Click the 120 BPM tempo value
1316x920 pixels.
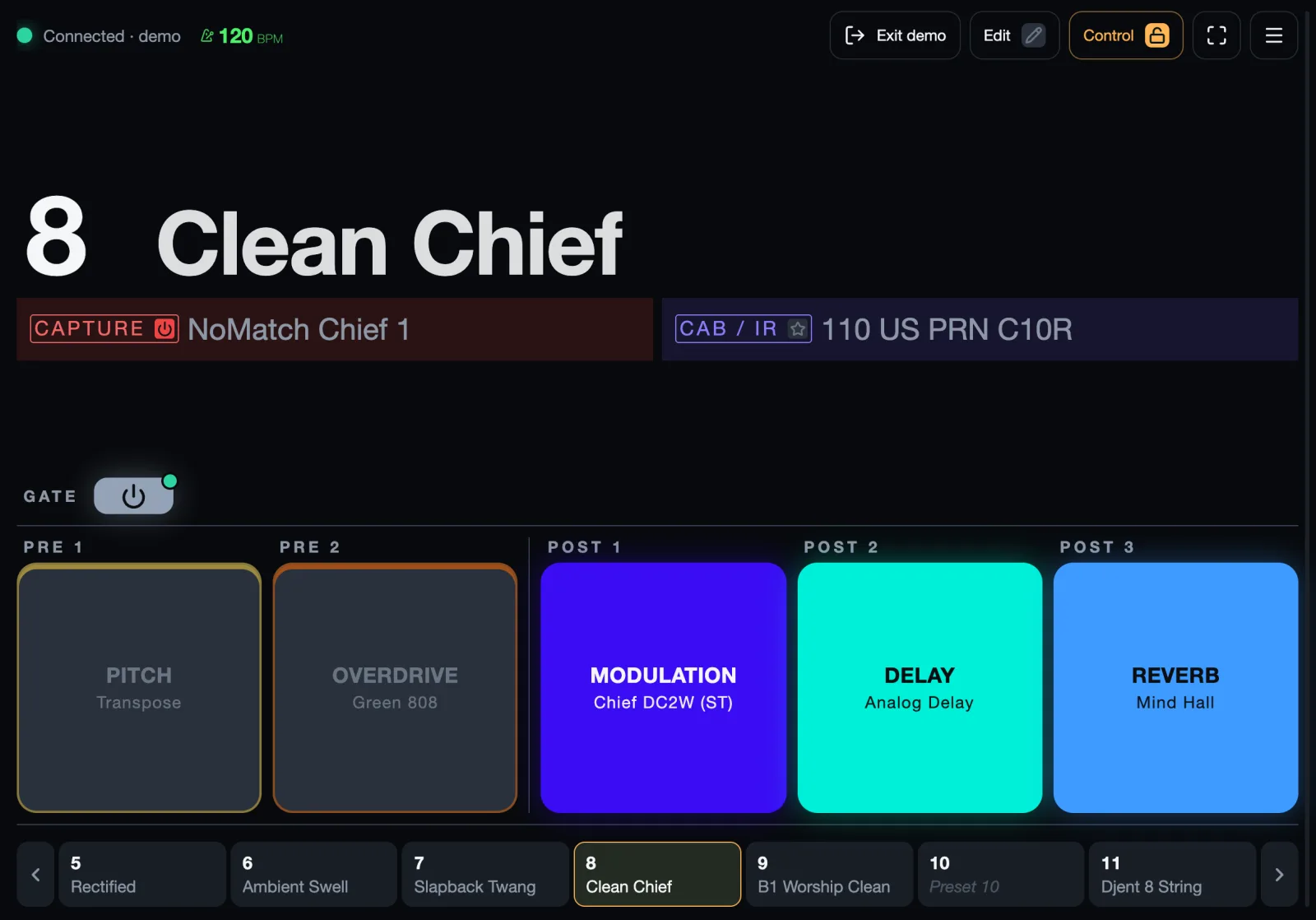tap(251, 36)
